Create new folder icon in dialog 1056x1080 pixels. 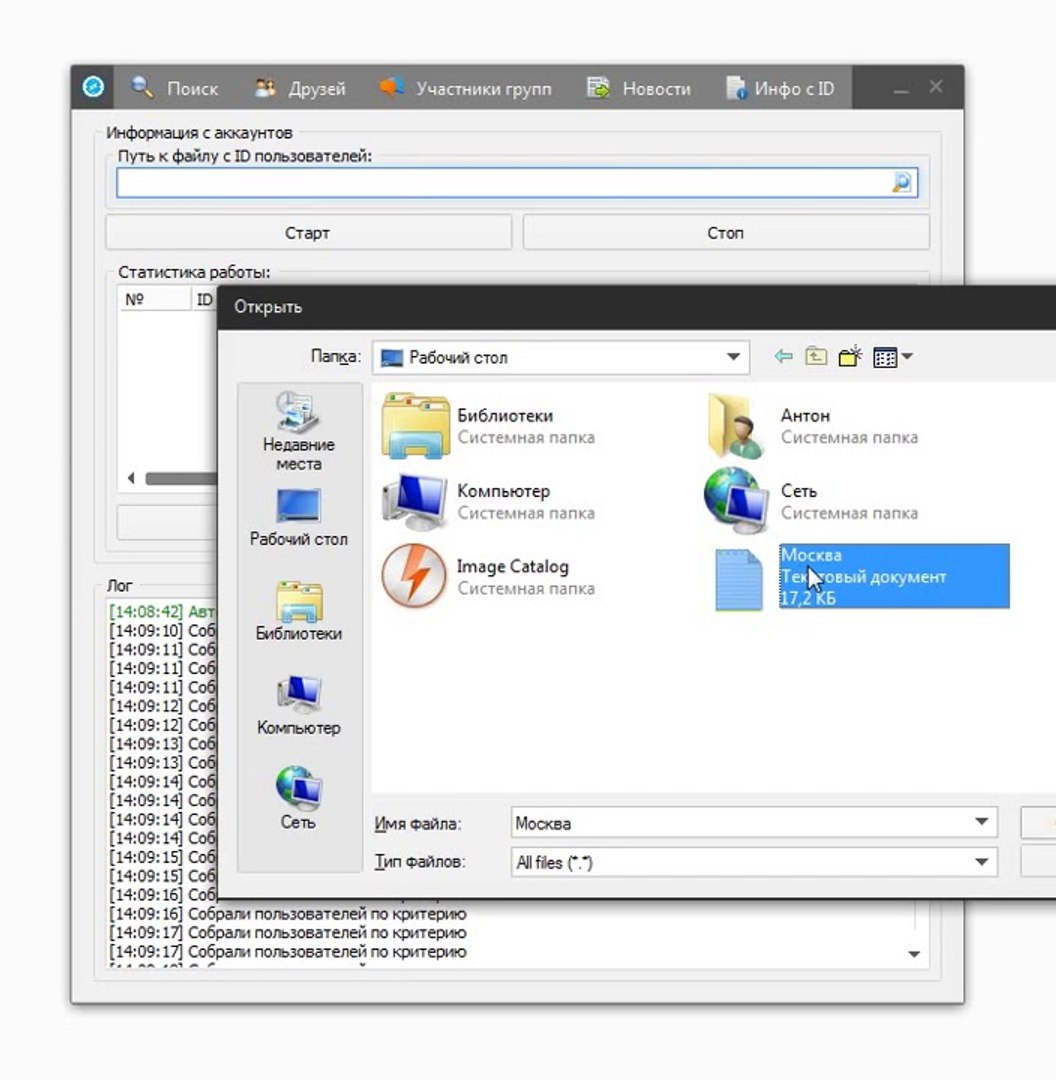pyautogui.click(x=850, y=356)
